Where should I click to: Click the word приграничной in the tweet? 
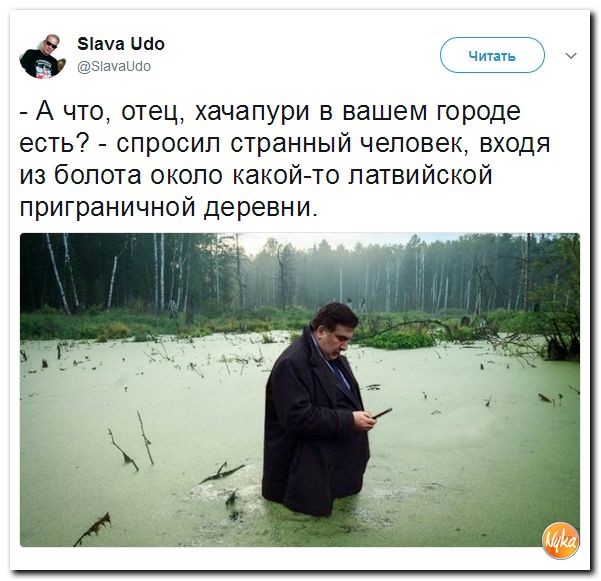108,209
